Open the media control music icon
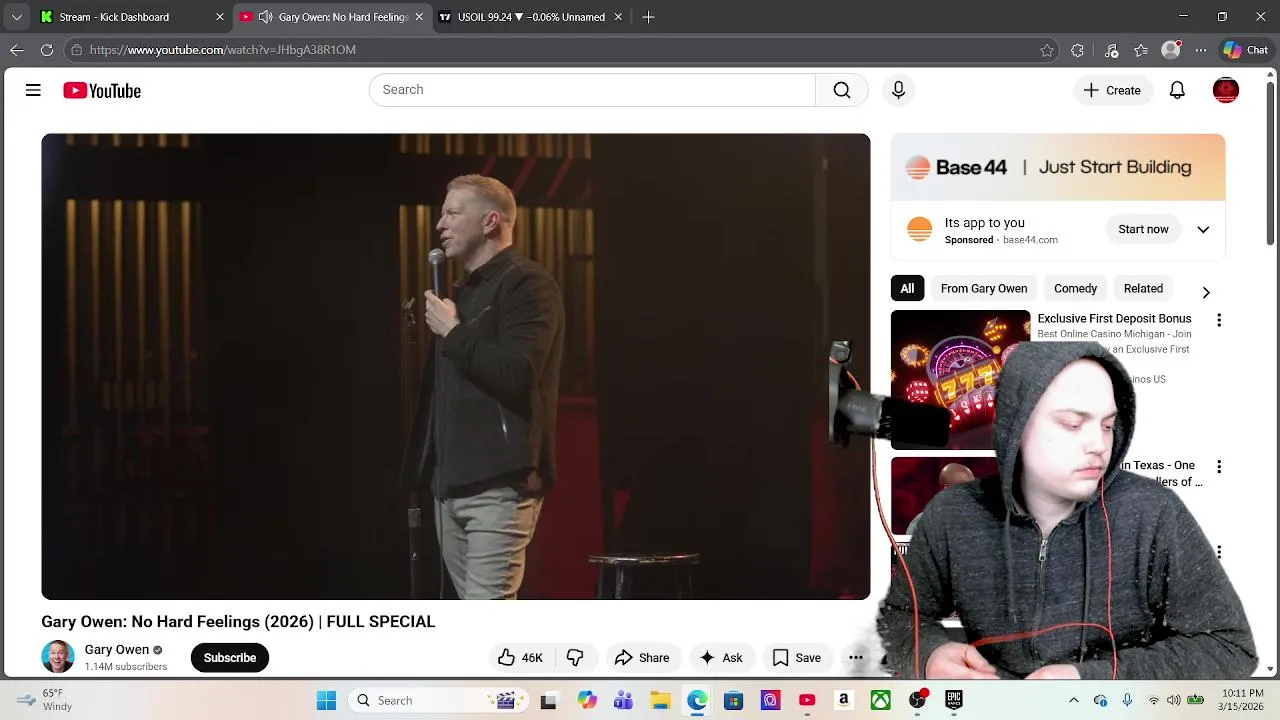The image size is (1280, 720). point(1111,50)
